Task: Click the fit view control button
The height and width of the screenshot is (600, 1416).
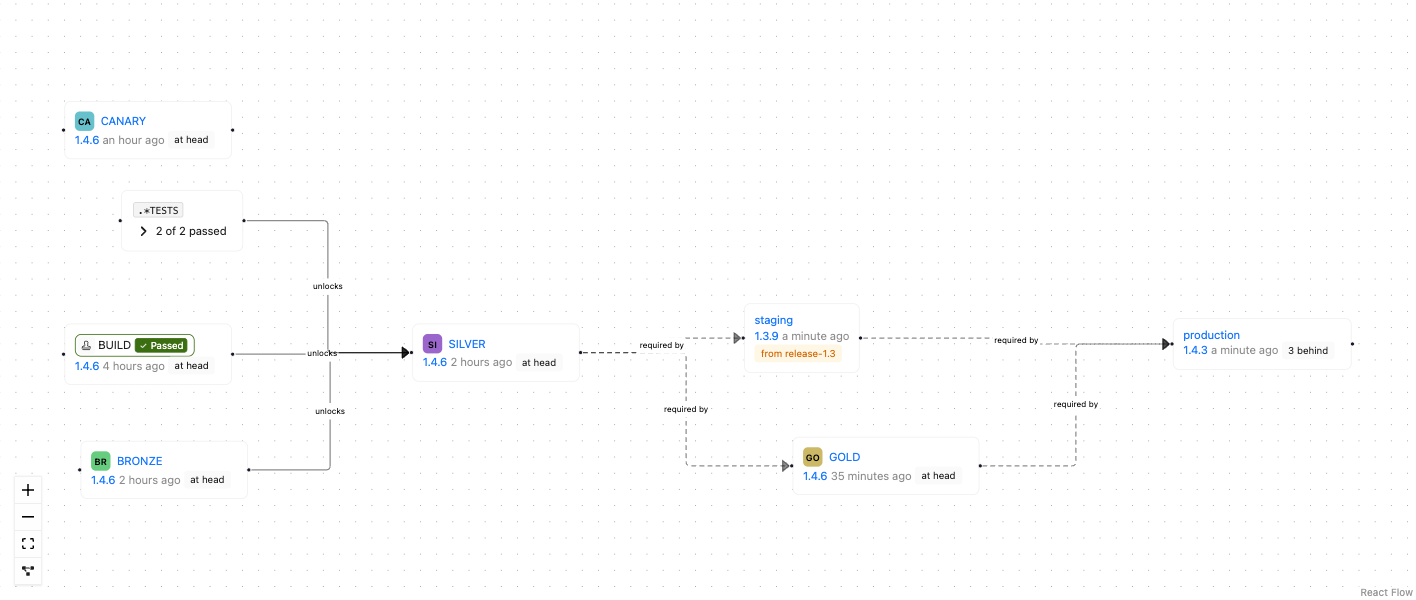Action: [28, 544]
